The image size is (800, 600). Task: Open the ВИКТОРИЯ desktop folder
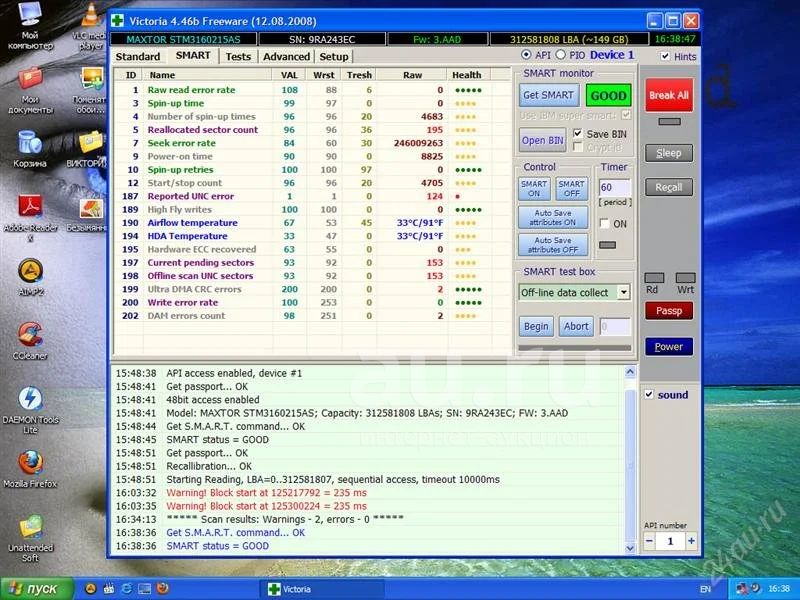(88, 149)
